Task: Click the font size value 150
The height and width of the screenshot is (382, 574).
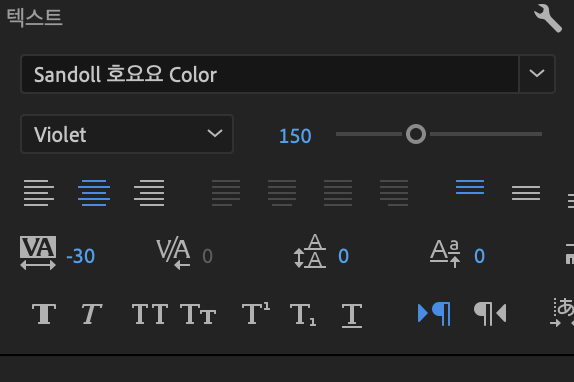Action: (295, 136)
